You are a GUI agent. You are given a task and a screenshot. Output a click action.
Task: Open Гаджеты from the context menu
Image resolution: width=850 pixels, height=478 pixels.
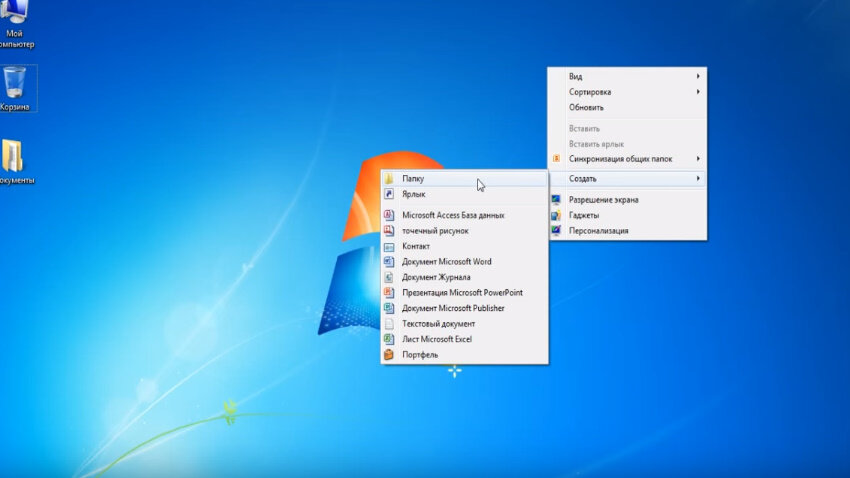click(627, 215)
